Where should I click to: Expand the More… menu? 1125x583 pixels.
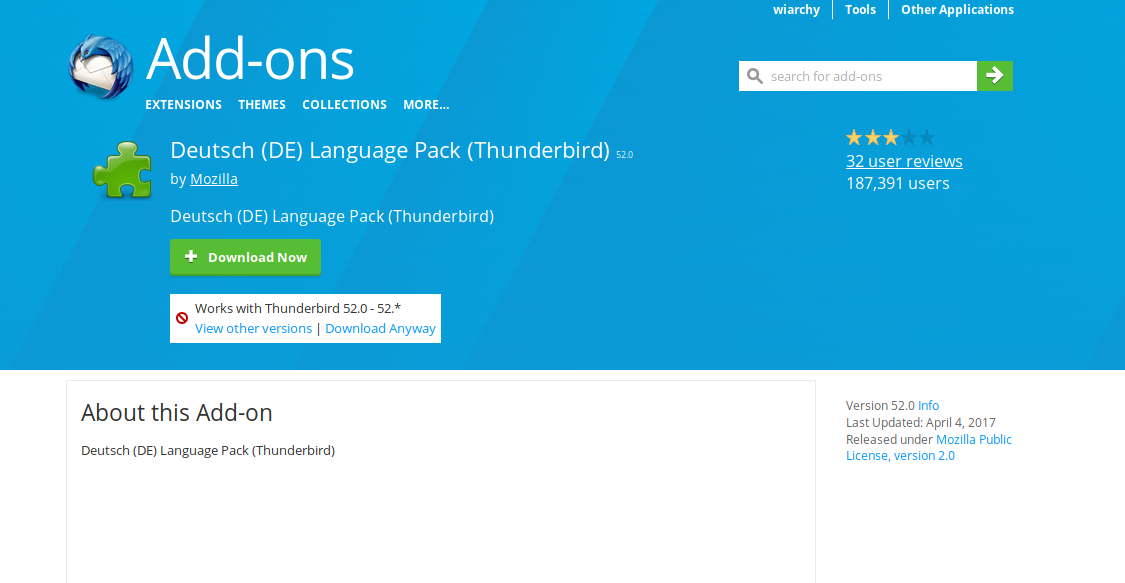(x=426, y=105)
